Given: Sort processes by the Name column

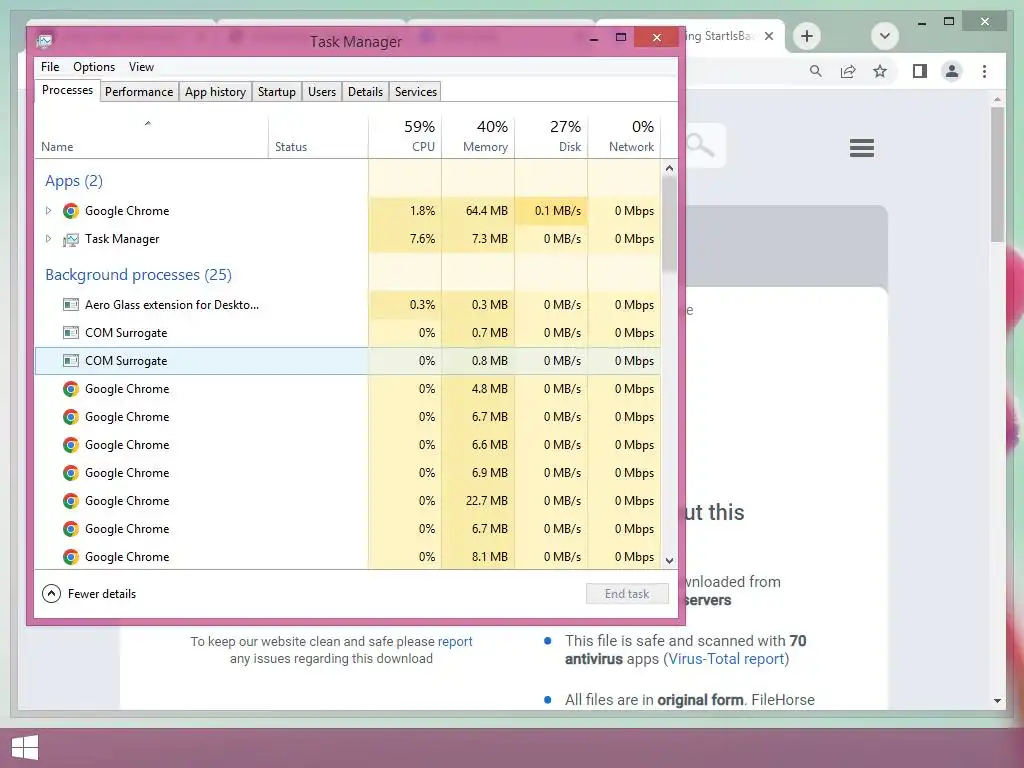Looking at the screenshot, I should coord(151,137).
